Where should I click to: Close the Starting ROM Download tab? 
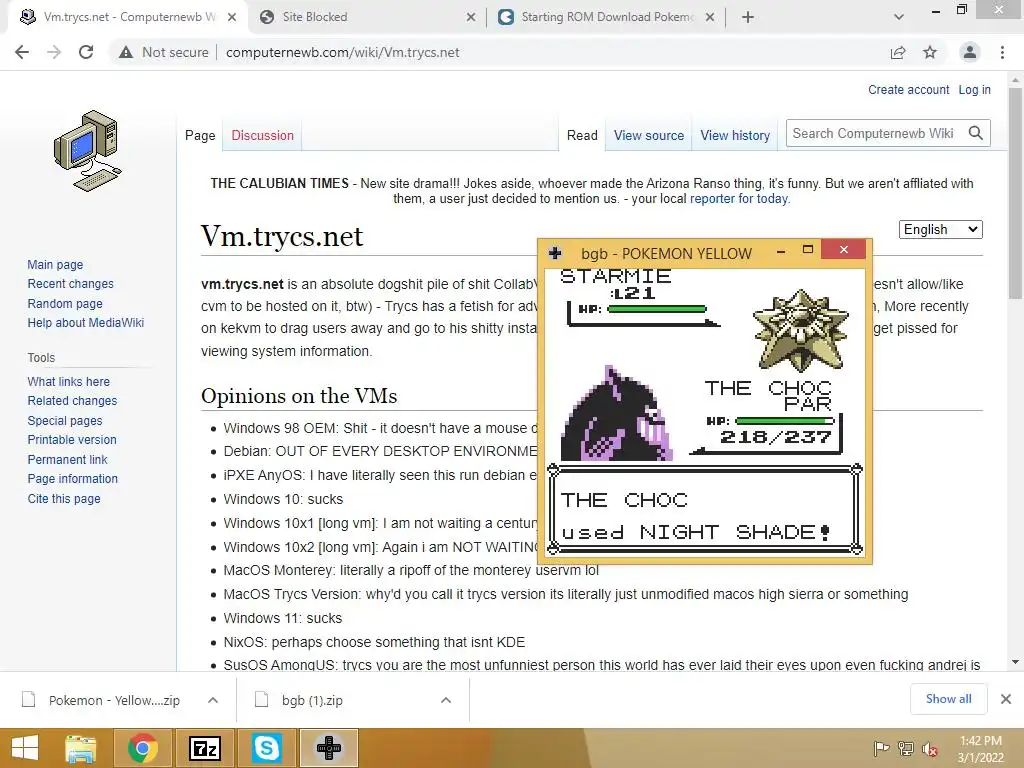(711, 17)
